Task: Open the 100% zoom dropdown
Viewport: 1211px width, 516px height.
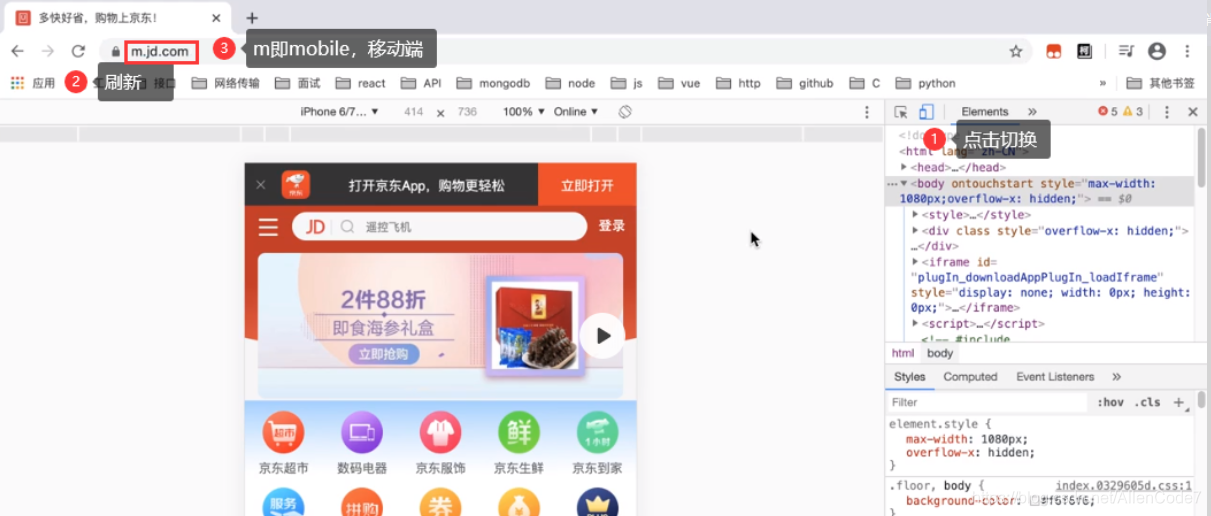Action: click(x=524, y=112)
